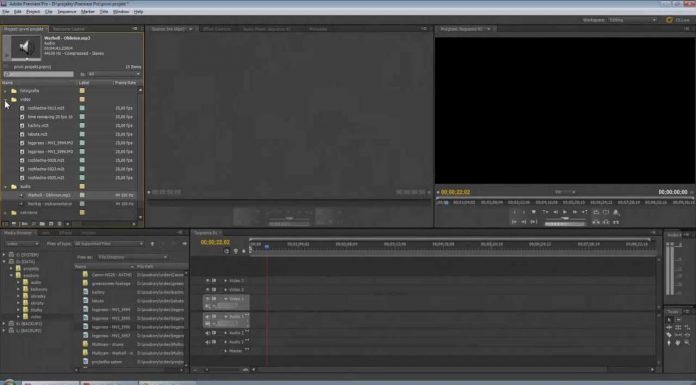The image size is (696, 385).
Task: Open the Files of type dropdown
Action: pos(109,244)
